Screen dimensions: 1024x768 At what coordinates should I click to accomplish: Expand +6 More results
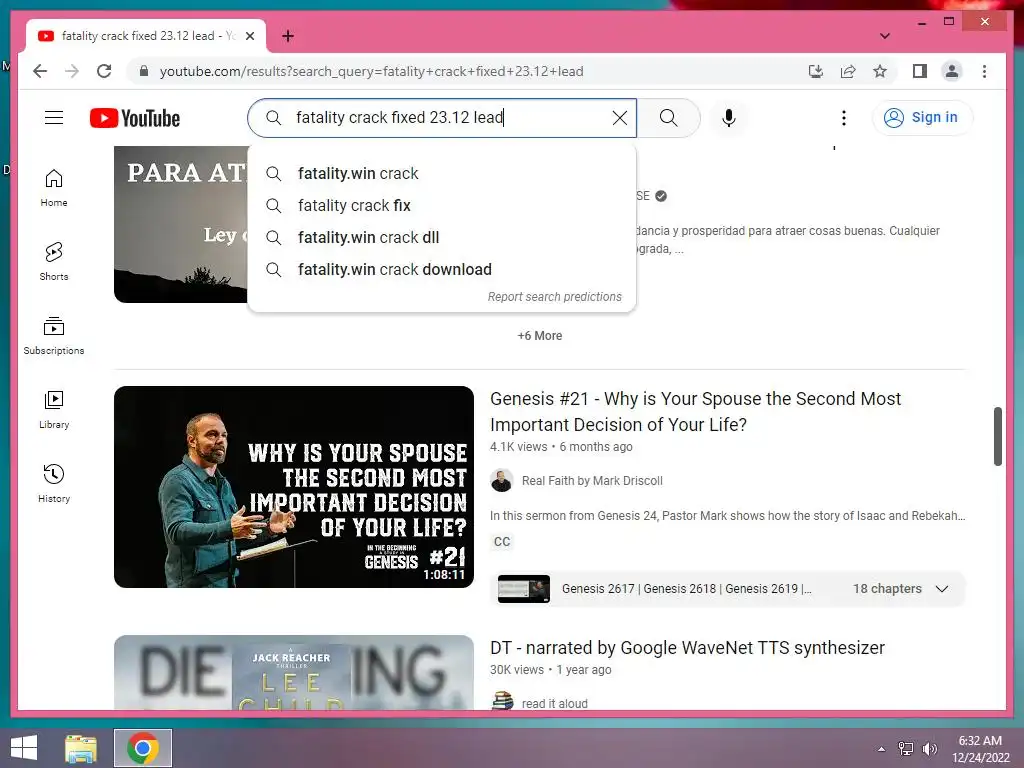(539, 336)
